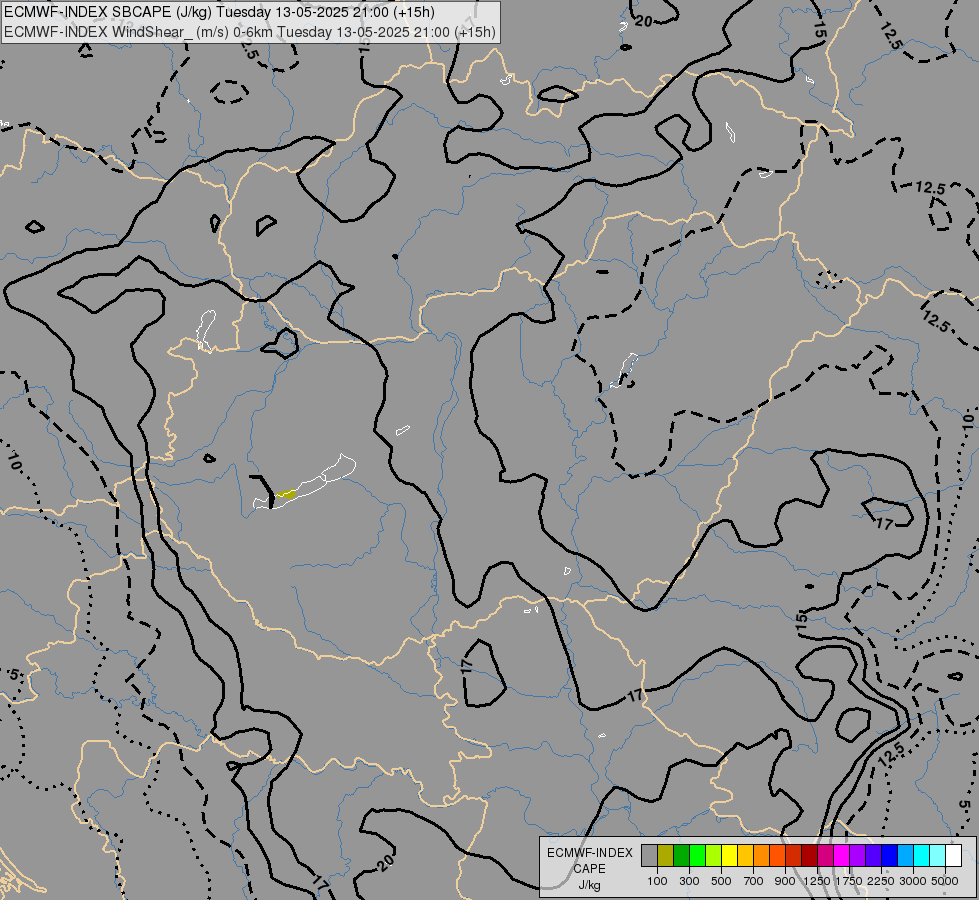Click the 300 legend value
This screenshot has height=900, width=979.
689,881
